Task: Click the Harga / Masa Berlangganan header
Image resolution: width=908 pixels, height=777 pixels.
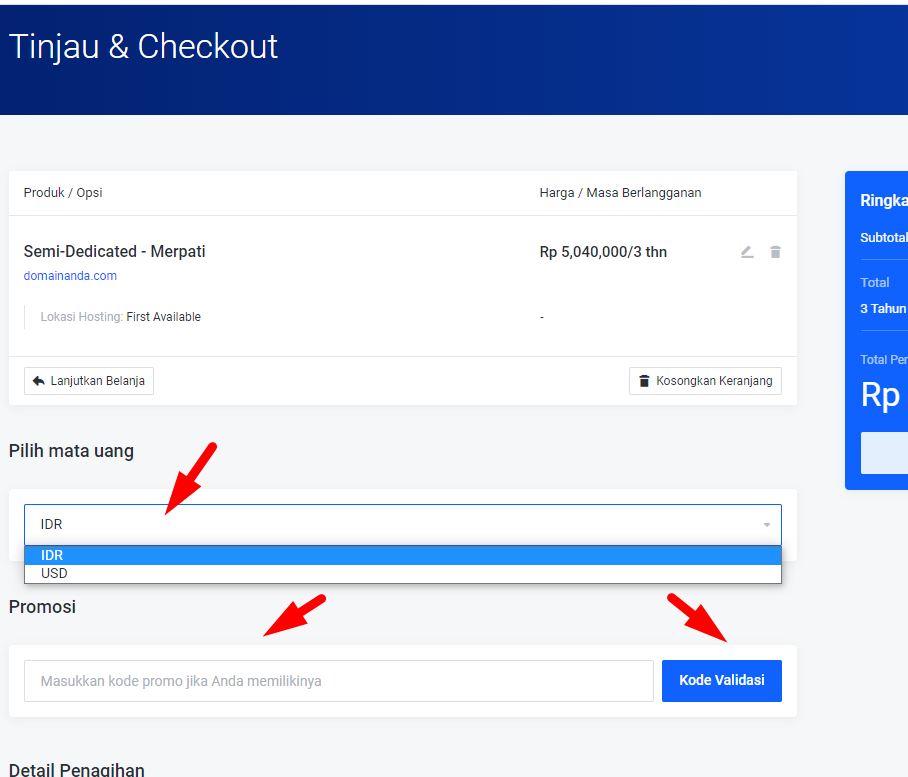Action: pyautogui.click(x=620, y=193)
